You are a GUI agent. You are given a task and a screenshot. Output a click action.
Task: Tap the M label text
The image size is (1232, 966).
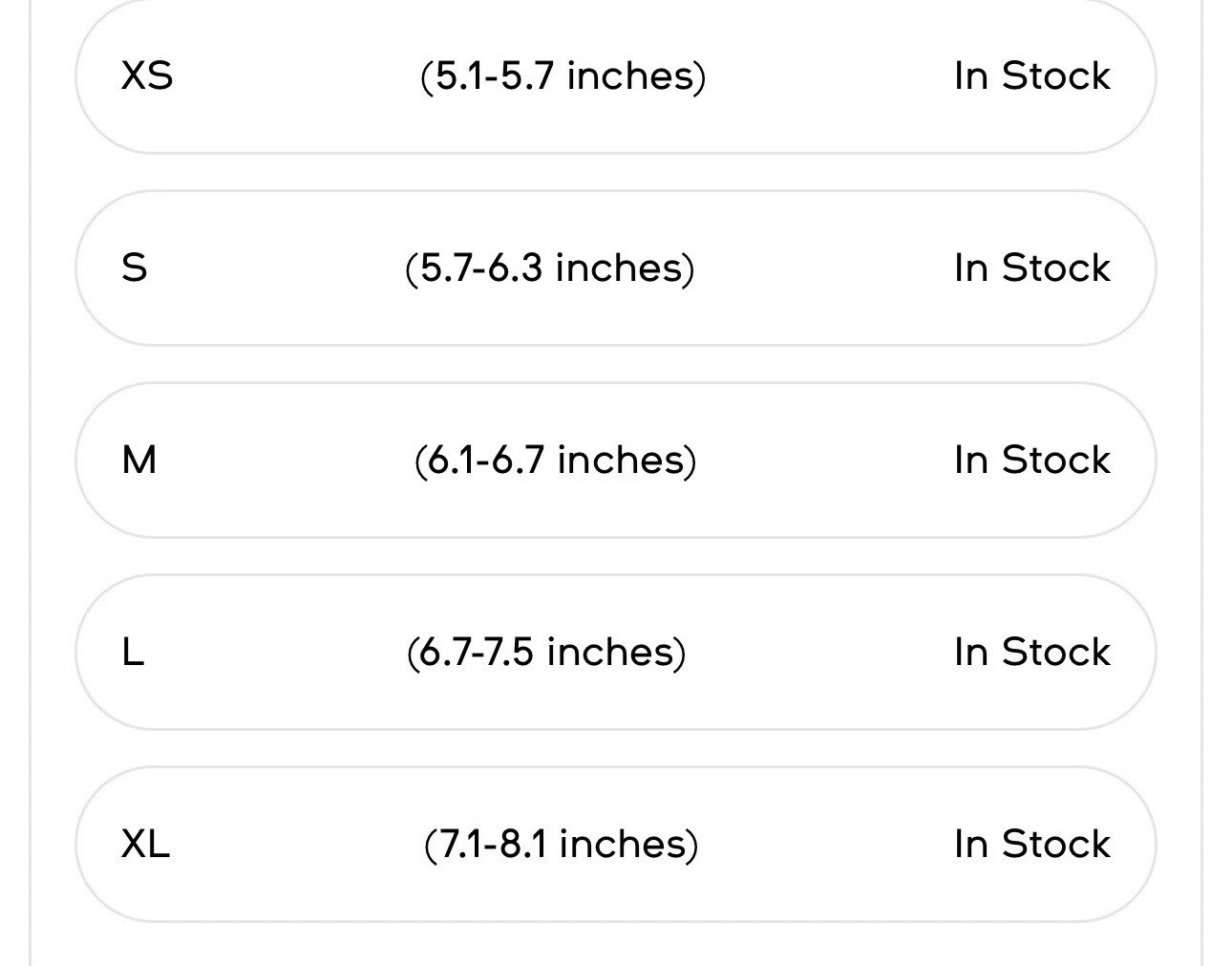(x=138, y=460)
